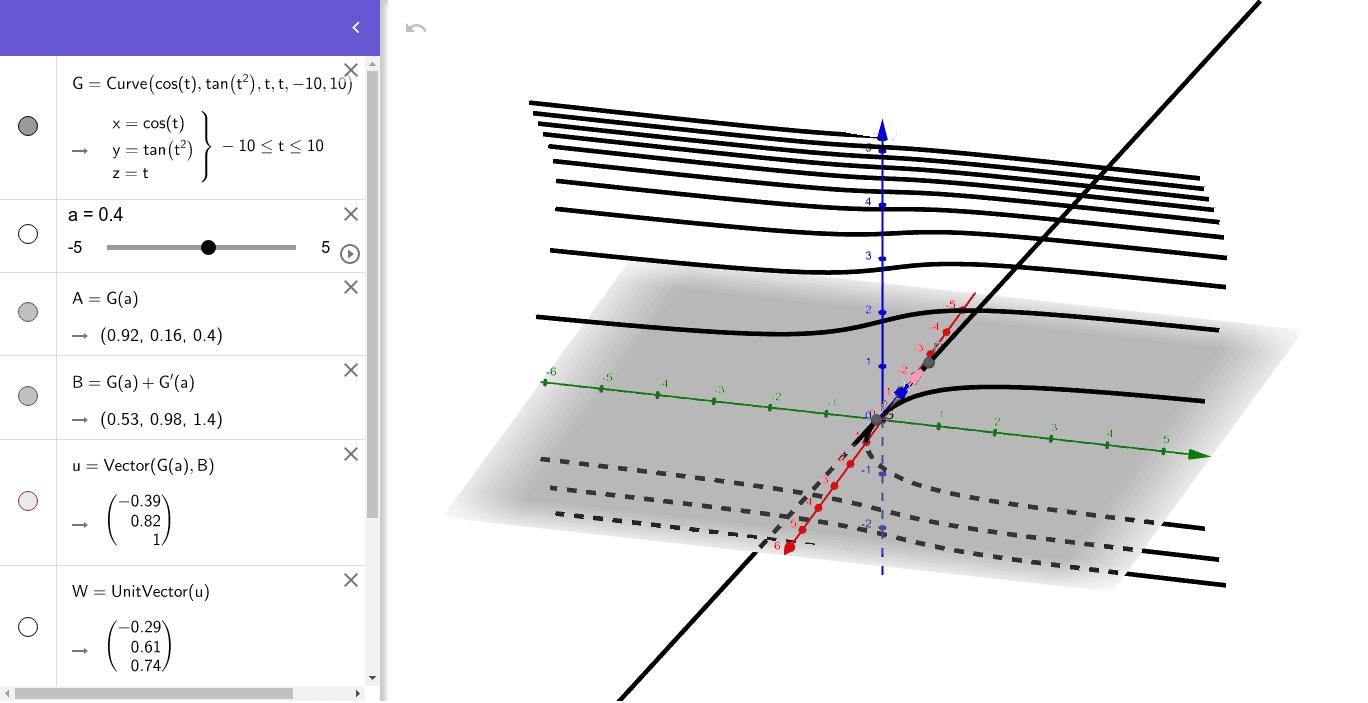Hide curve G via its visibility circle
The image size is (1368, 703).
(x=28, y=125)
